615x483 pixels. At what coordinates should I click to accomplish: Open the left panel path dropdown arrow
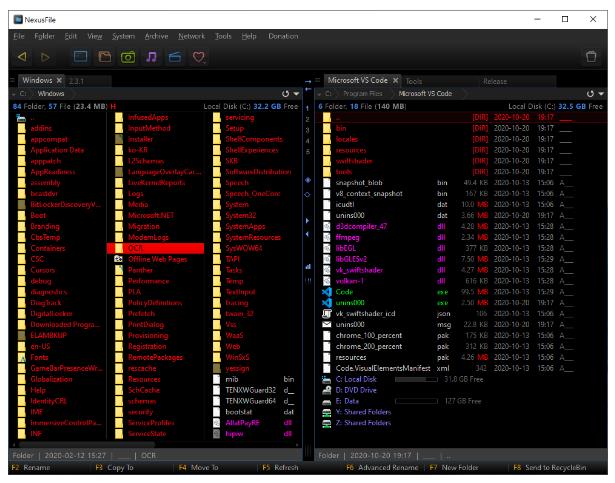pyautogui.click(x=297, y=94)
